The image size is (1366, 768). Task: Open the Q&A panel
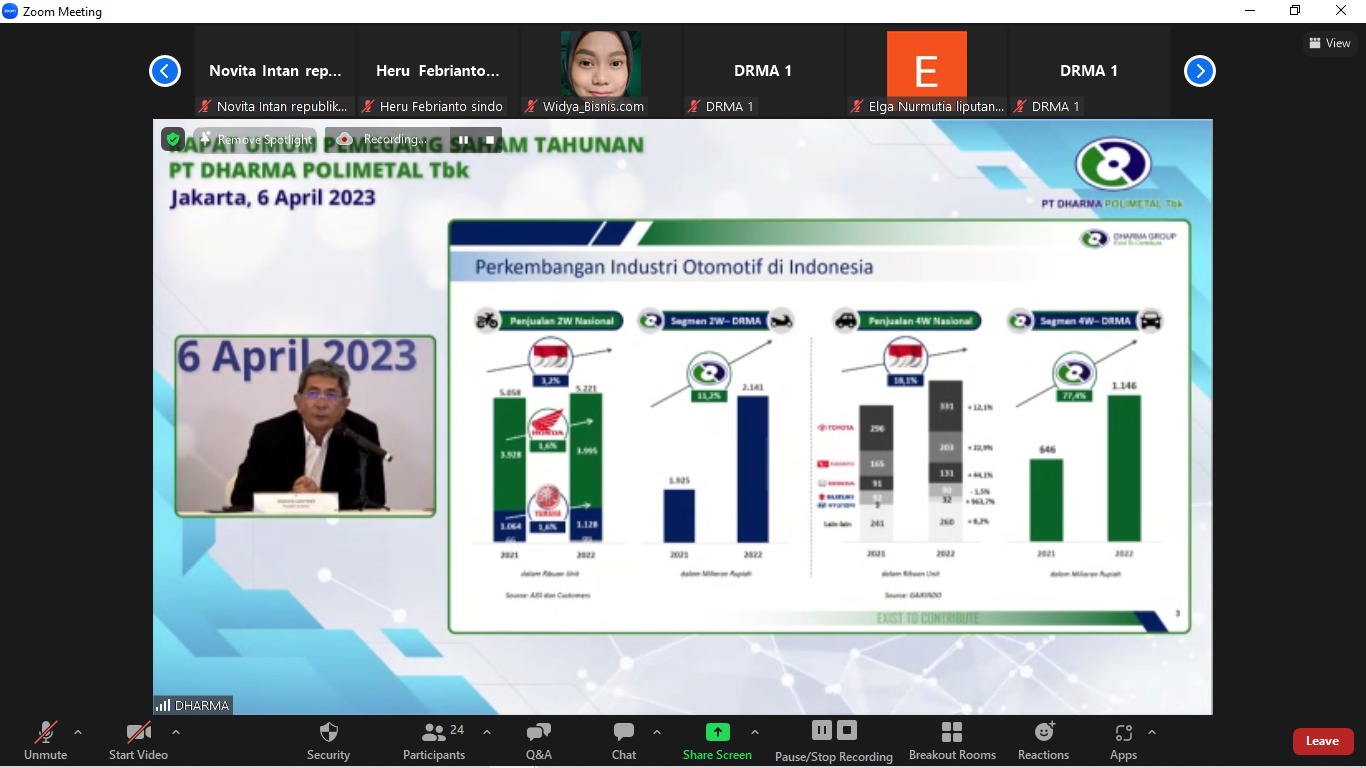(538, 732)
